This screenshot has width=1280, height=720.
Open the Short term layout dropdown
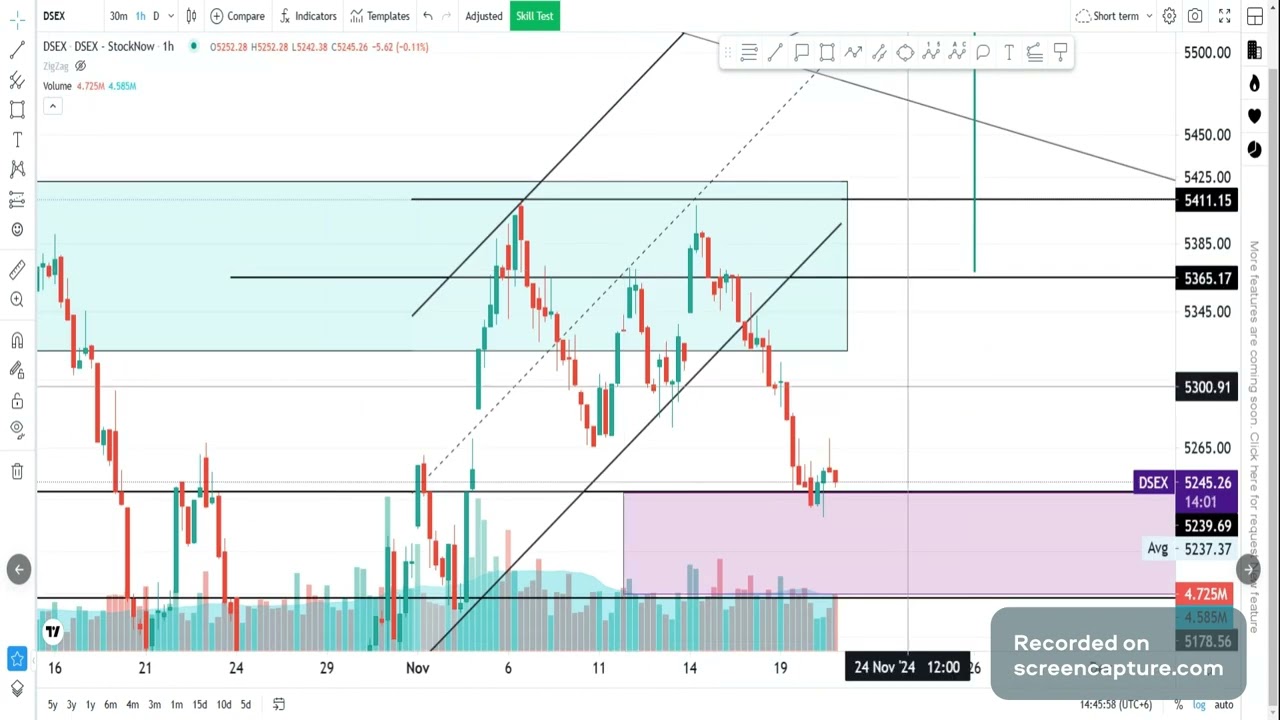(1114, 16)
